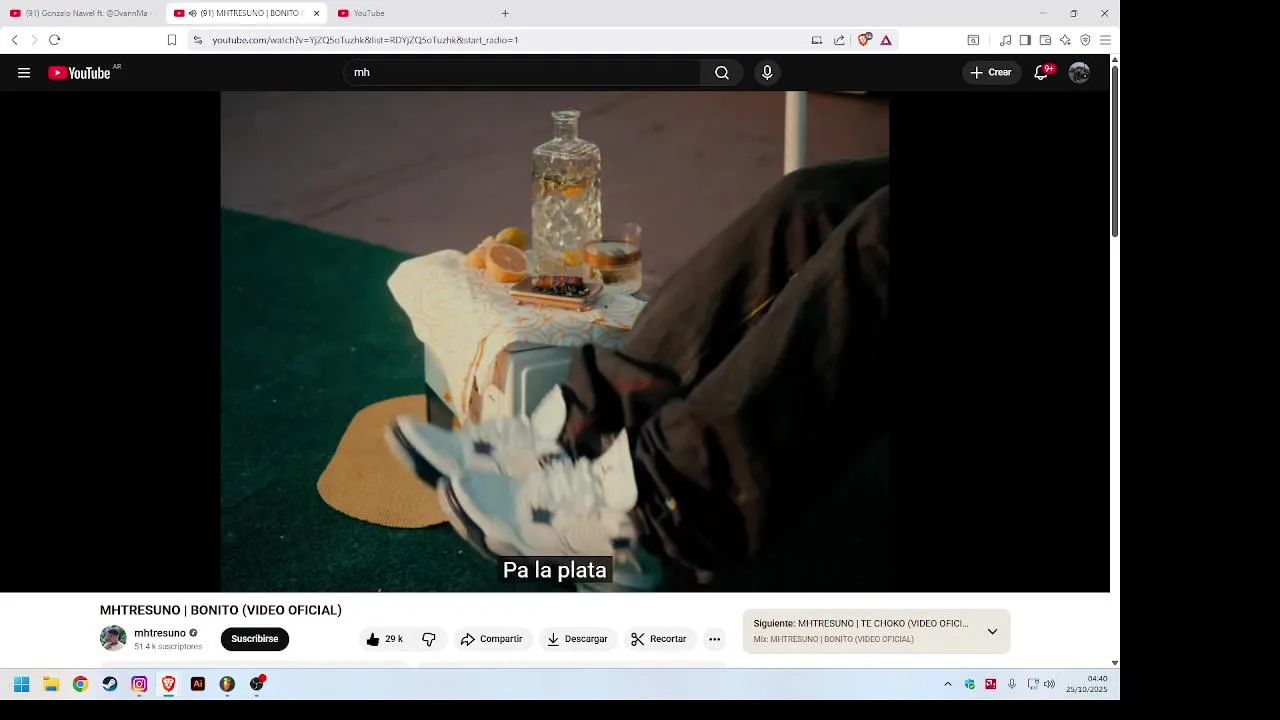1280x720 pixels.
Task: Go to YouTube home via the logo
Action: (x=79, y=73)
